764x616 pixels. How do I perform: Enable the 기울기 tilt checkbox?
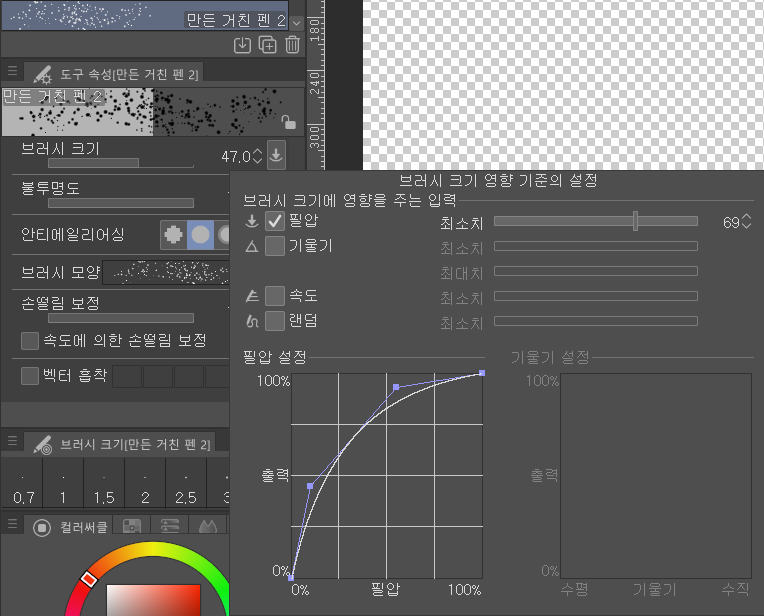275,246
